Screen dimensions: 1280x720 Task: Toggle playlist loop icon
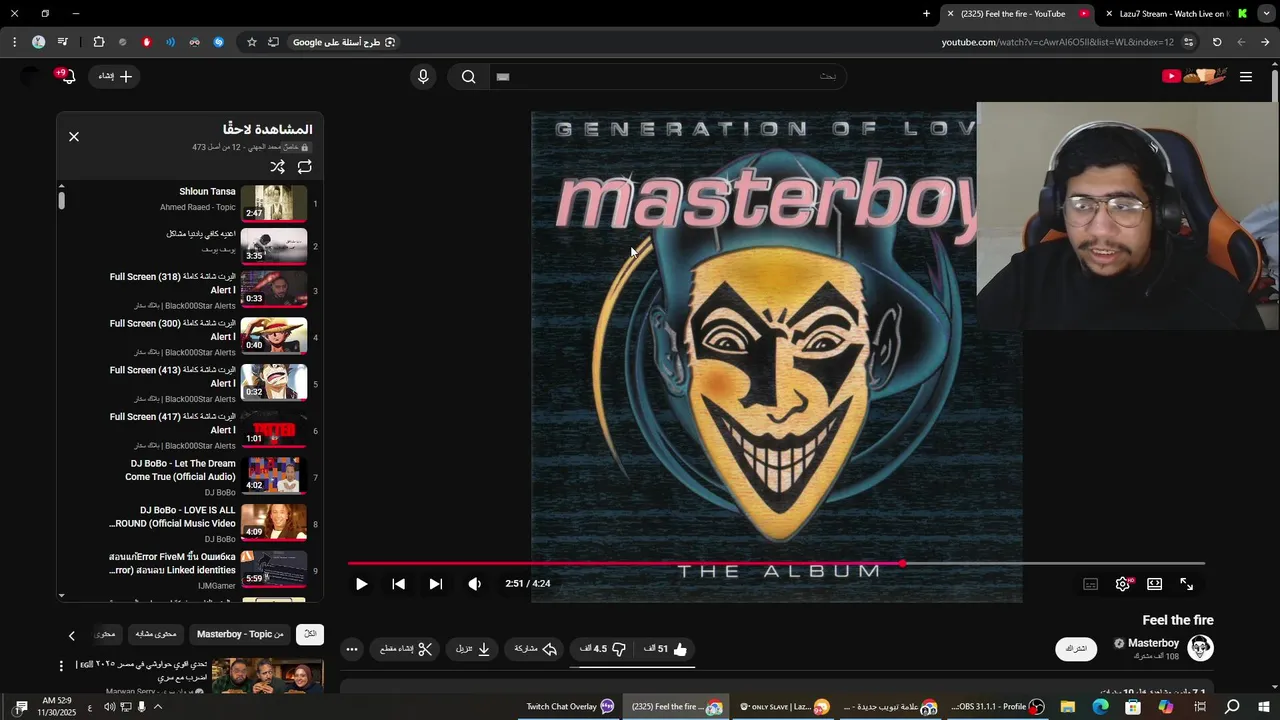click(305, 167)
